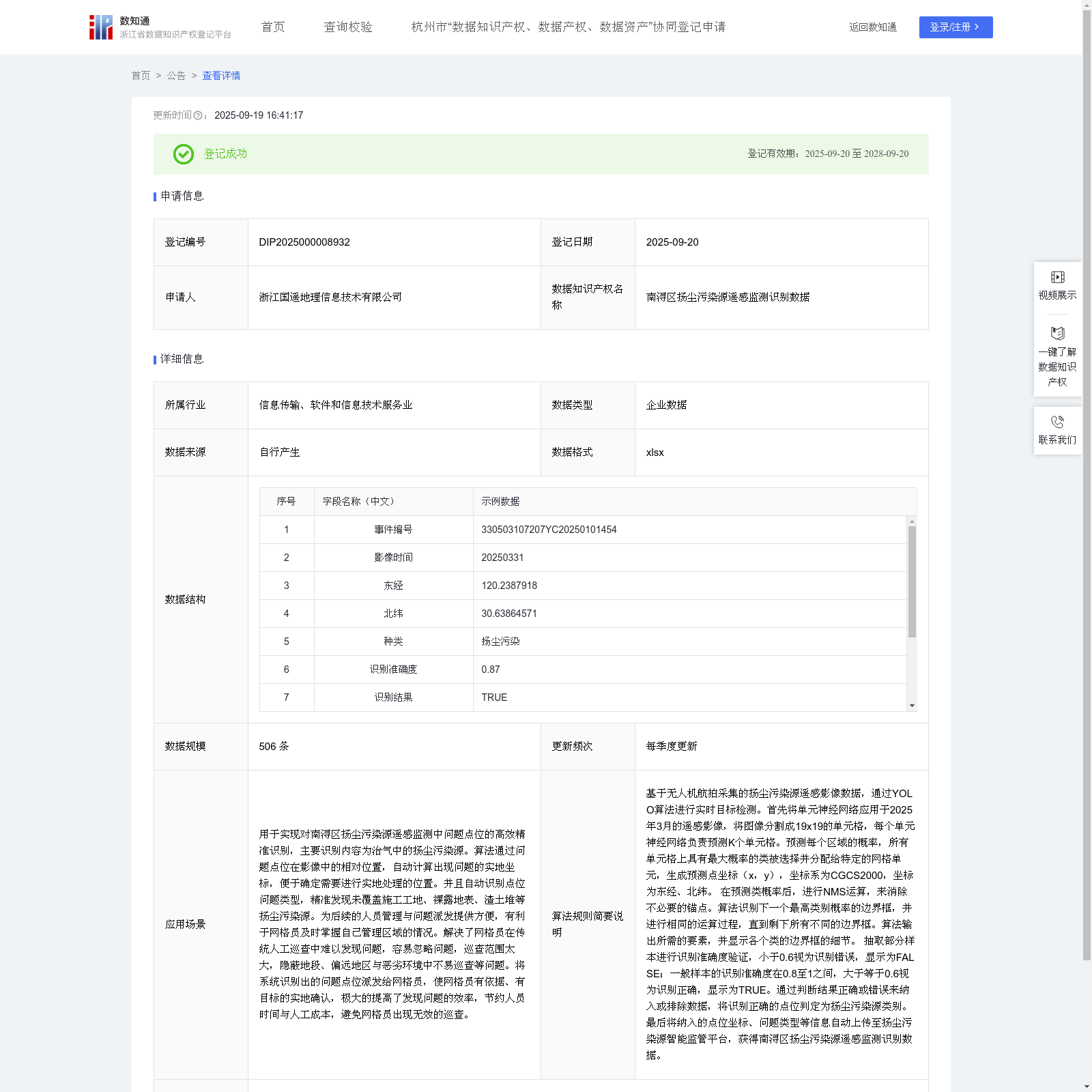1092x1092 pixels.
Task: Click 查看详情 breadcrumb item
Action: [221, 76]
